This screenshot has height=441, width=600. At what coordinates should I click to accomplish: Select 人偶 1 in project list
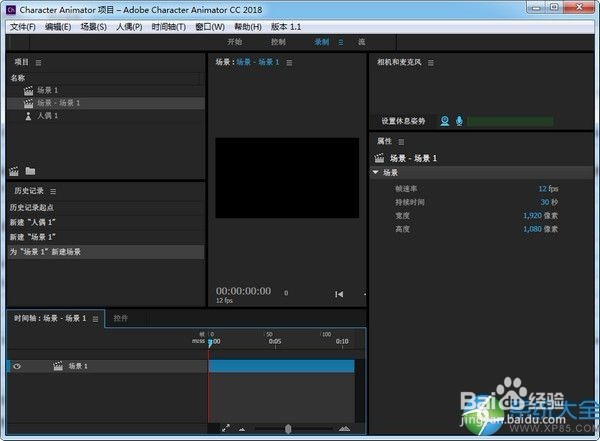[x=106, y=116]
